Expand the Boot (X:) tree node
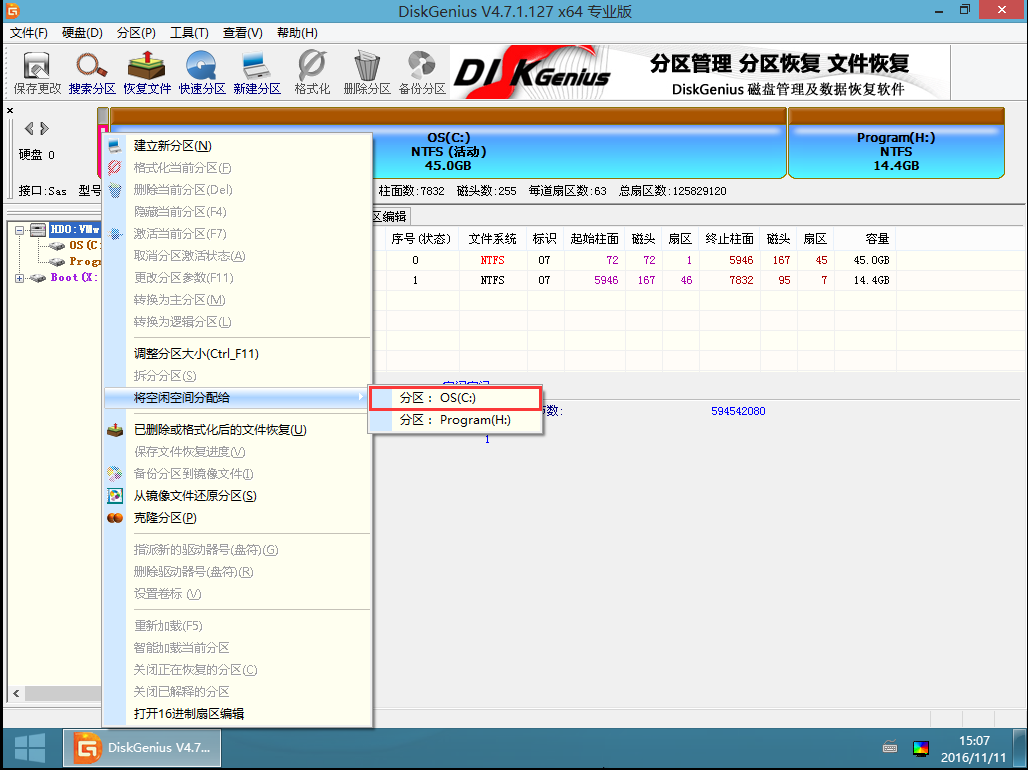This screenshot has width=1028, height=770. (x=19, y=278)
